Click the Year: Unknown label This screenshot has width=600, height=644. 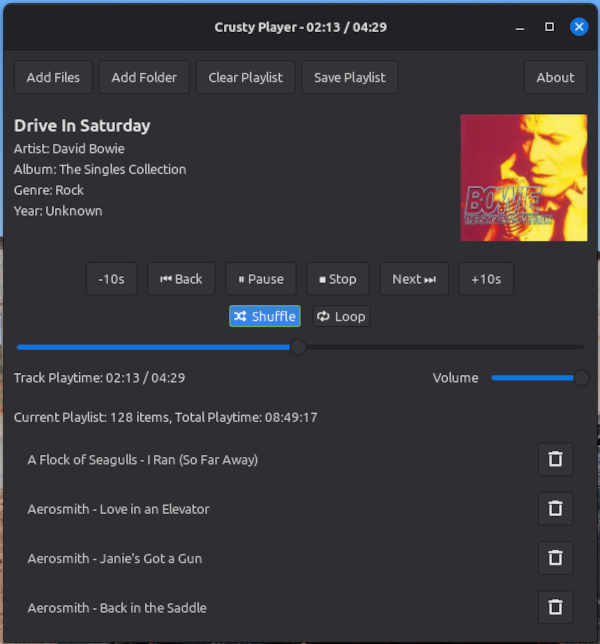click(58, 211)
